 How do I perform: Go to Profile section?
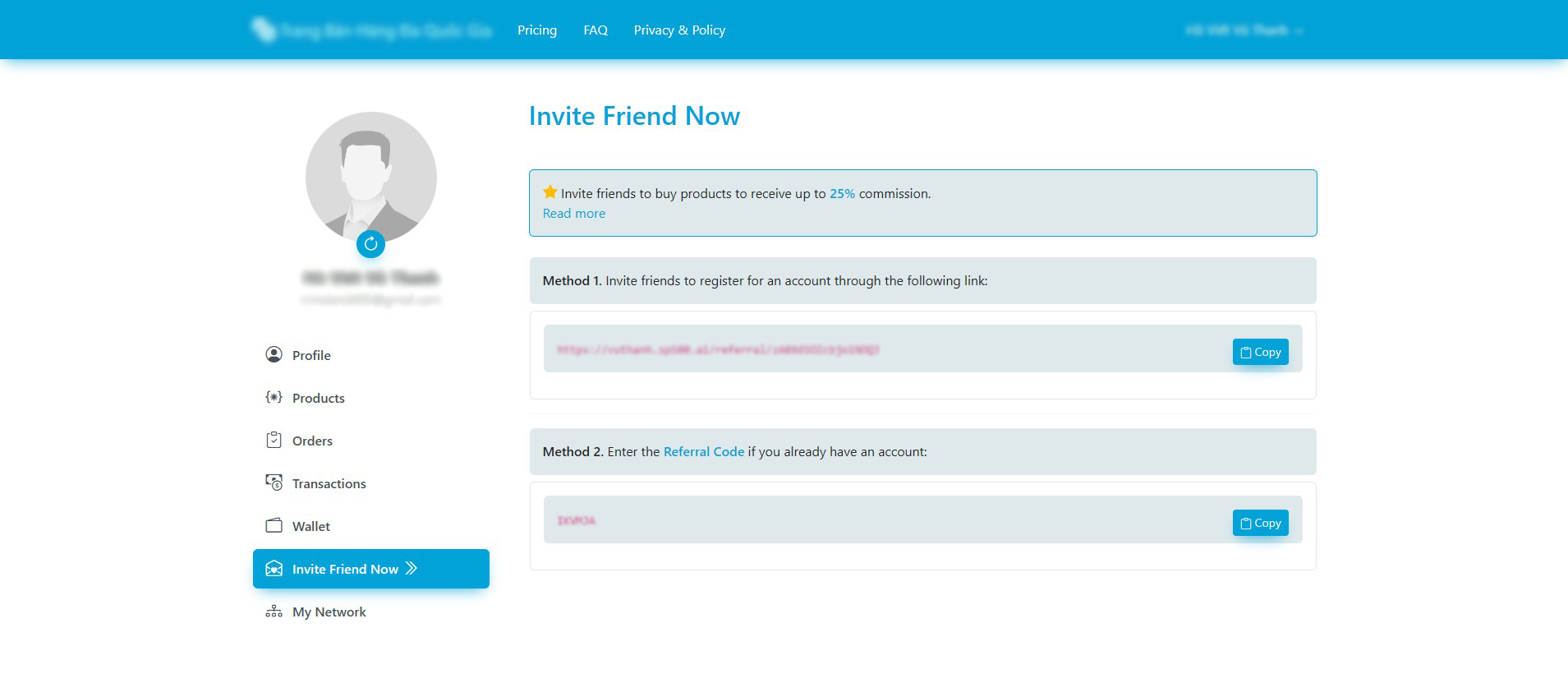point(371,355)
